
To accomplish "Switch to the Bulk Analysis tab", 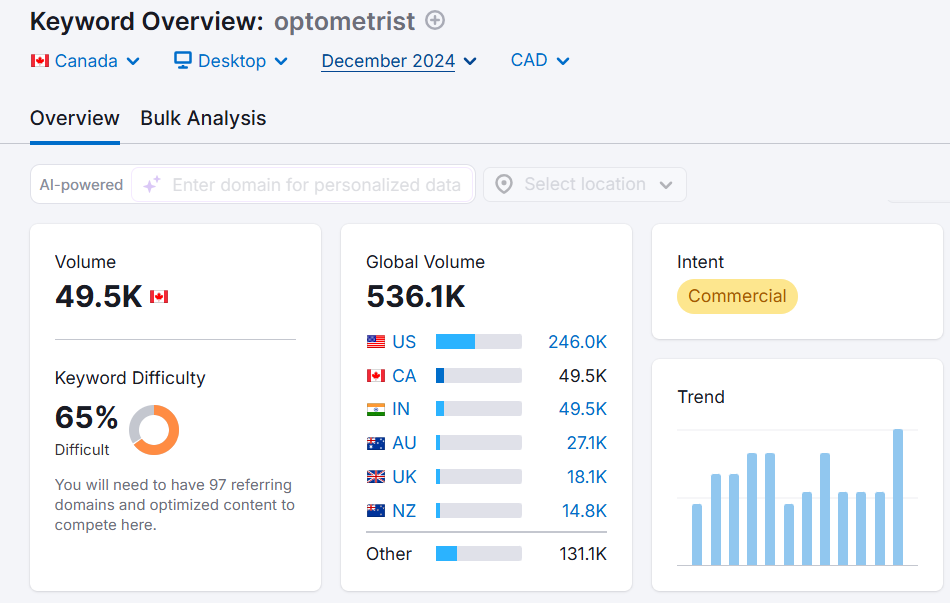I will point(203,118).
